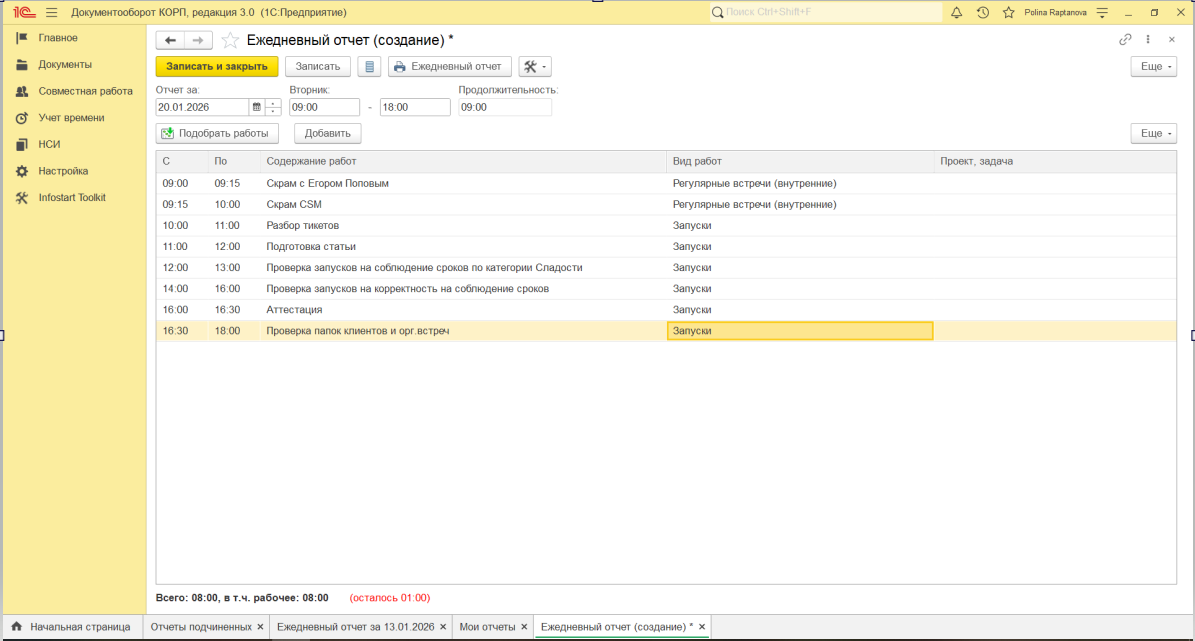This screenshot has height=641, width=1195.
Task: Copy link using chain icon
Action: [x=1125, y=40]
